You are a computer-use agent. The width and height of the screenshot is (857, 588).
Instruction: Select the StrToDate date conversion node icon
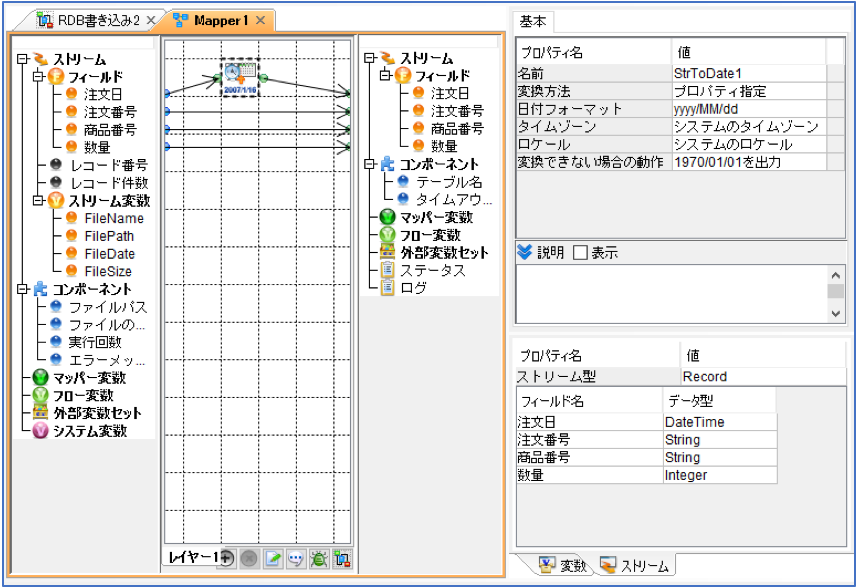[x=240, y=78]
